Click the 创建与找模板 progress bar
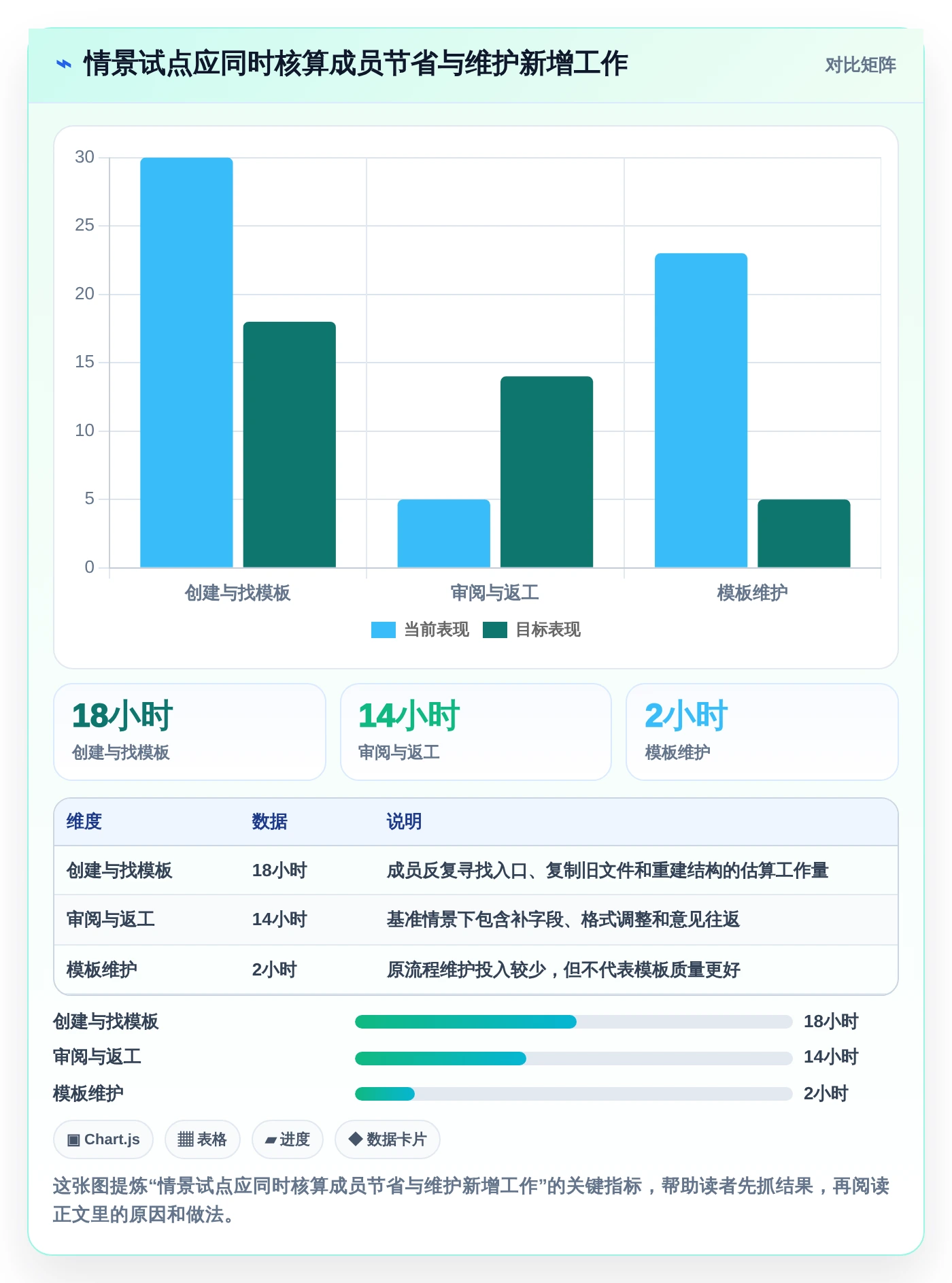The height and width of the screenshot is (1283, 952). pyautogui.click(x=574, y=1022)
